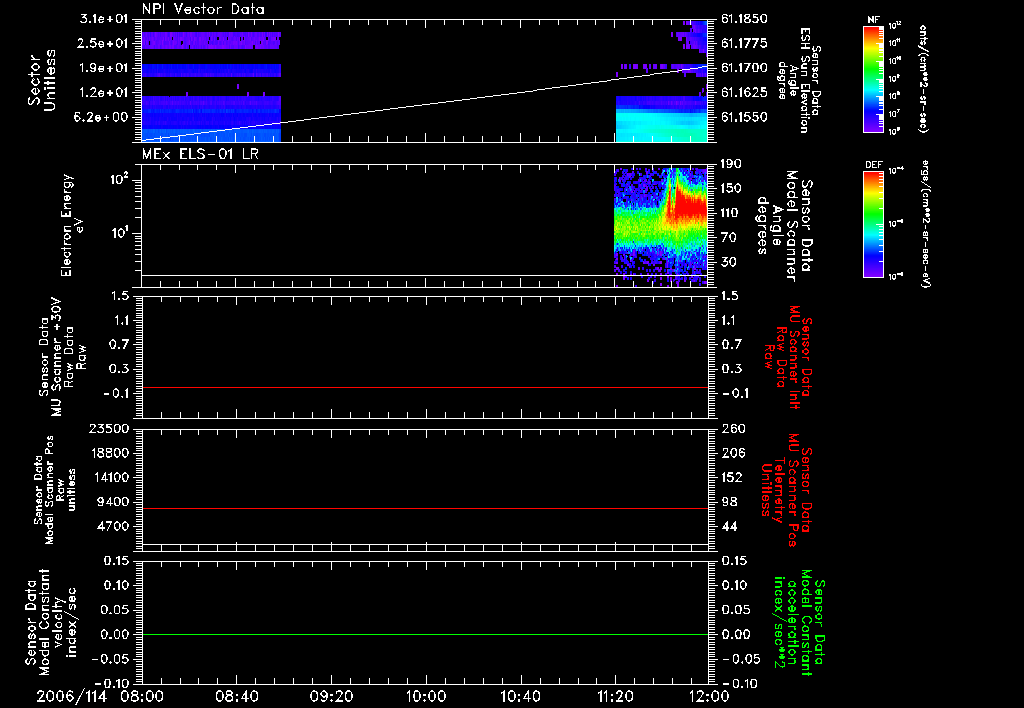Click the "MEx ELS-01 LR" panel title
This screenshot has height=708, width=1024.
coord(200,154)
